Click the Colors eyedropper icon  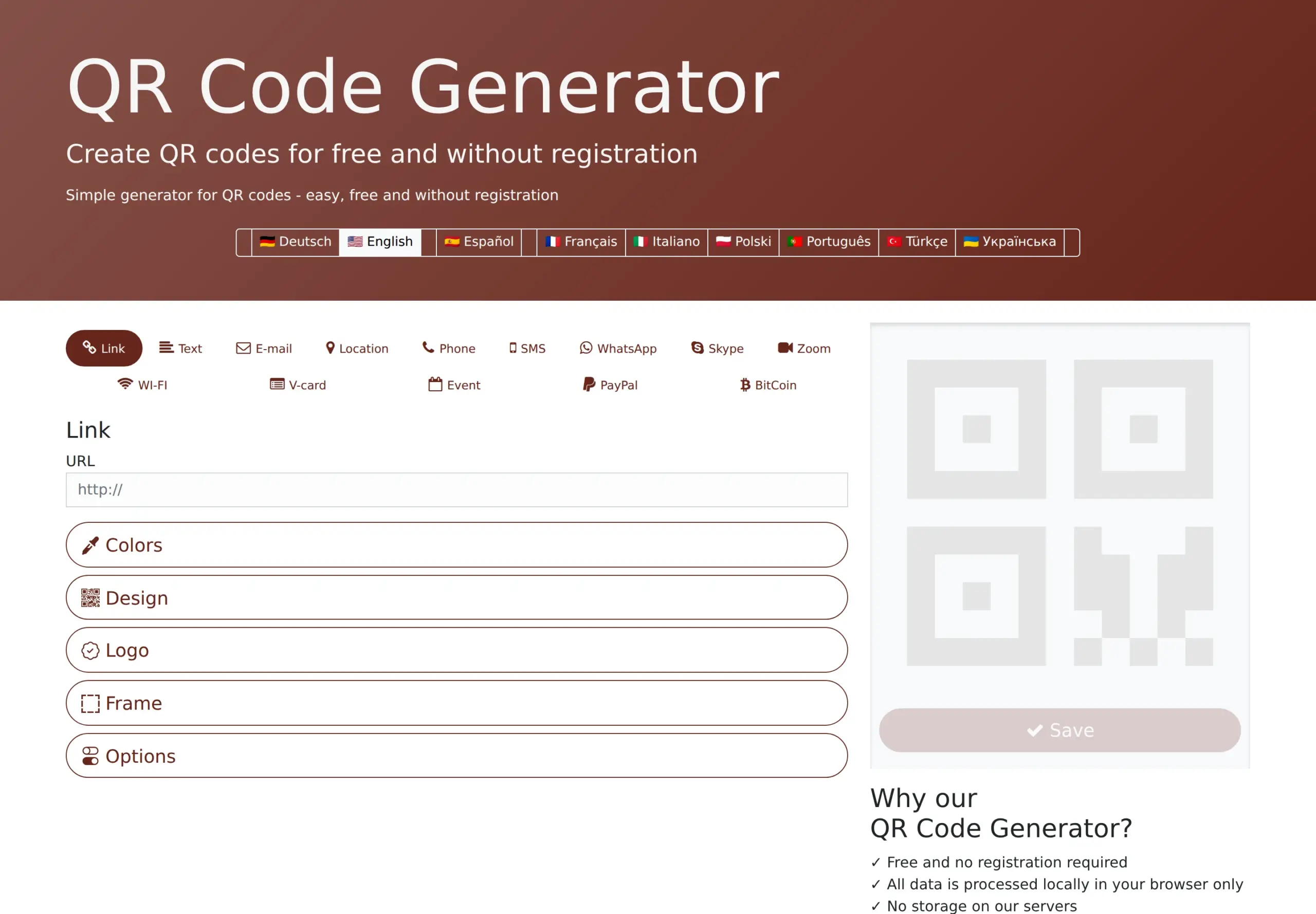coord(90,546)
